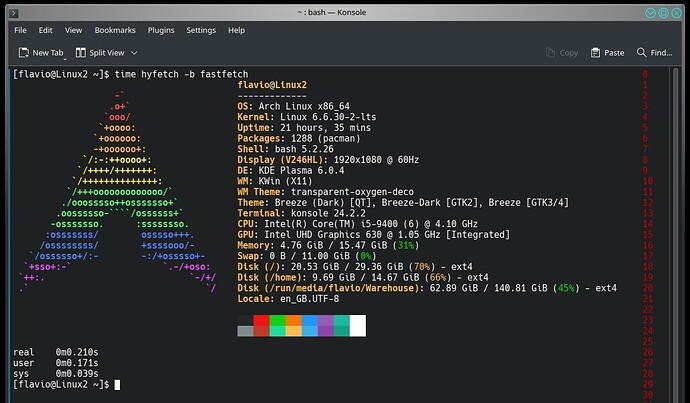
Task: Open Find with the magnifier icon
Action: coord(641,52)
